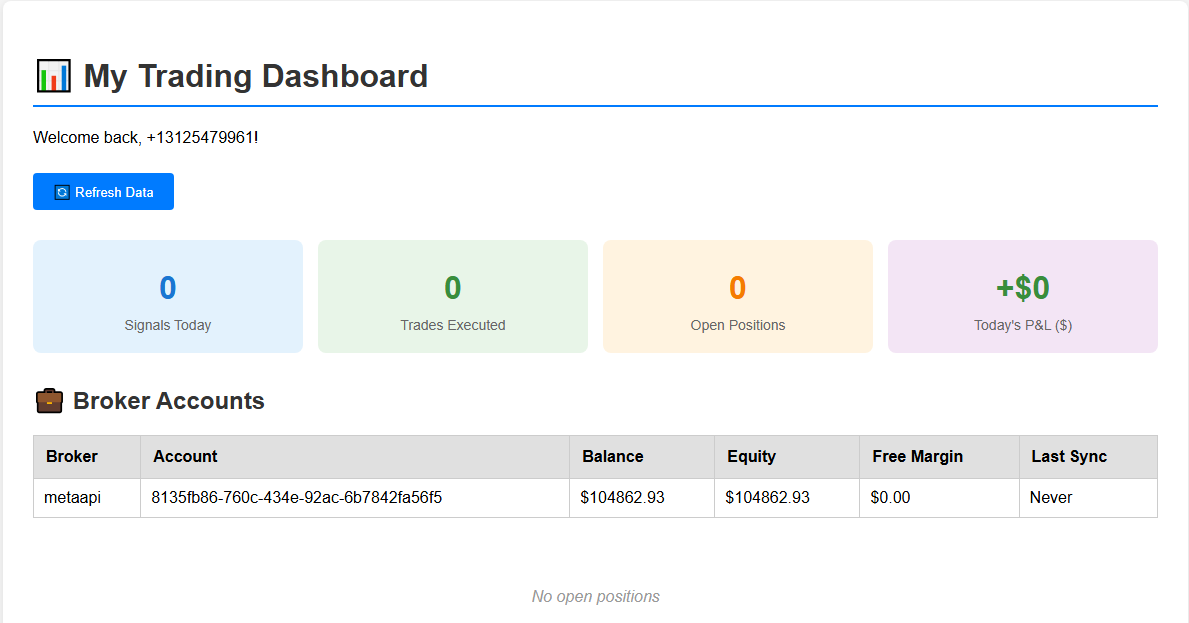The height and width of the screenshot is (623, 1189).
Task: Click the Last Sync column header
Action: tap(1066, 456)
